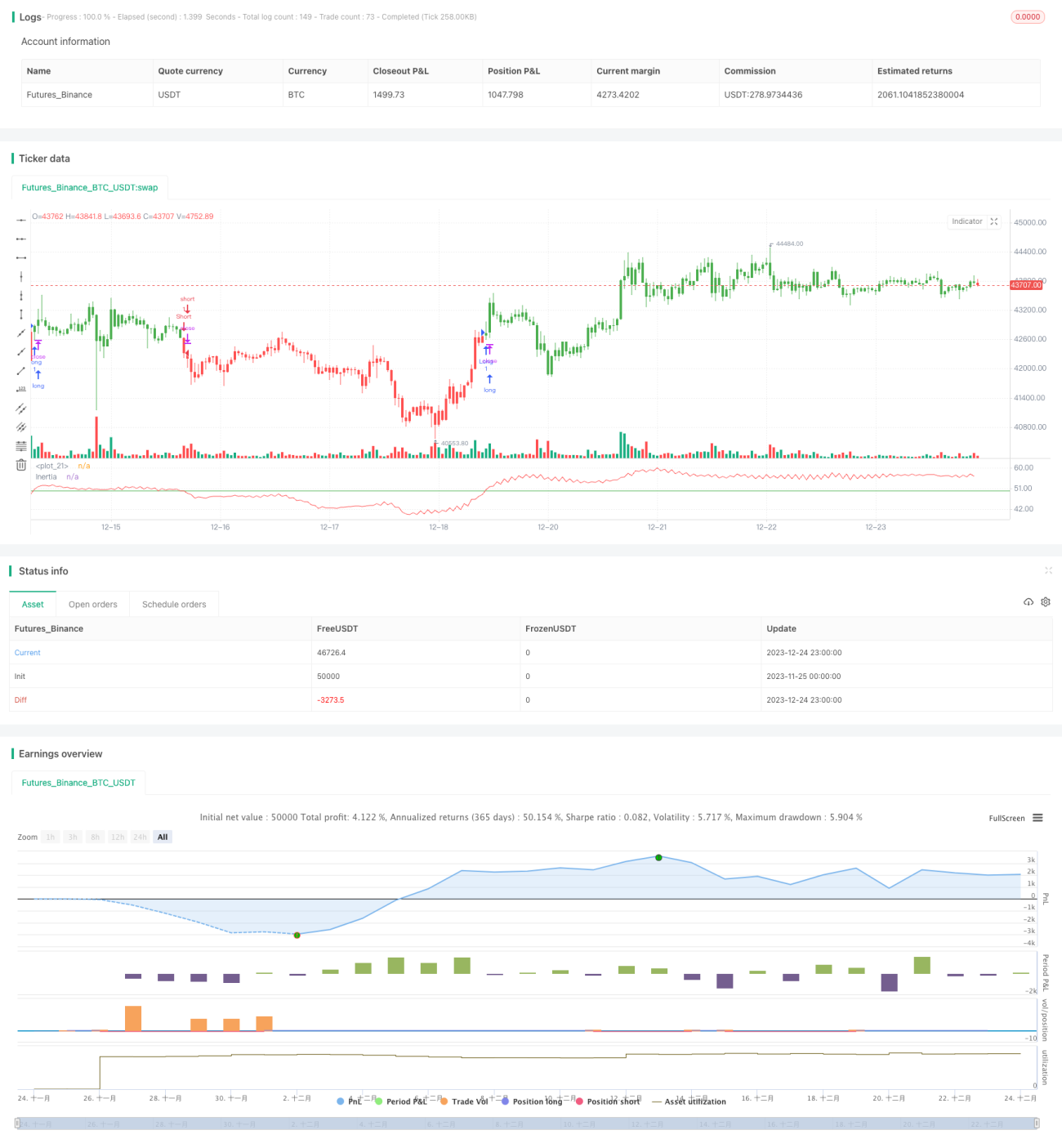1062x1148 pixels.
Task: Click the trash icon to delete drawings
Action: point(21,465)
